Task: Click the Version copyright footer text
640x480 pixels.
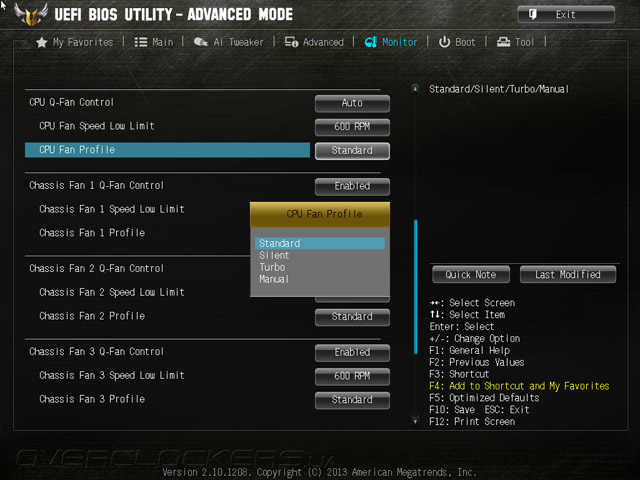Action: click(320, 472)
